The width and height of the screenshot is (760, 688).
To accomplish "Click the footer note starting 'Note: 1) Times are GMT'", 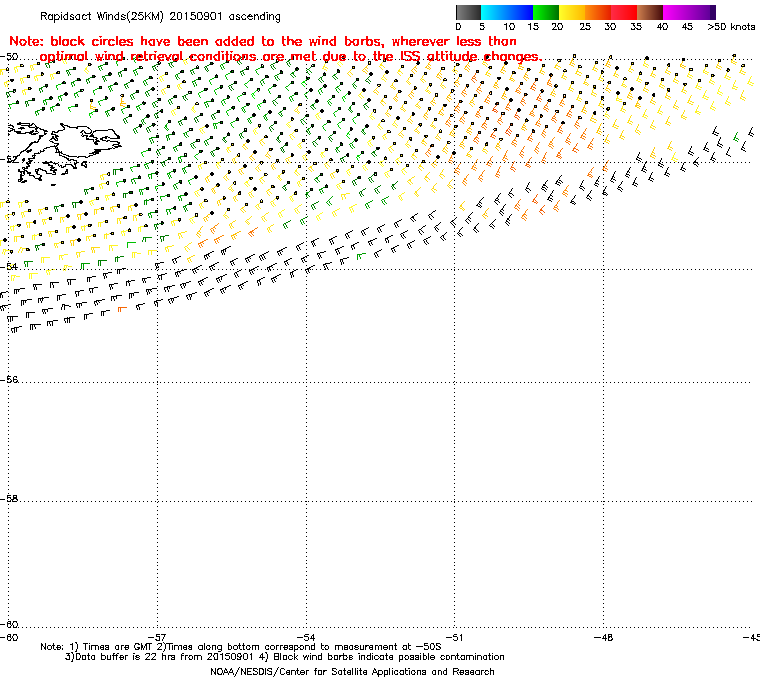I will point(241,647).
